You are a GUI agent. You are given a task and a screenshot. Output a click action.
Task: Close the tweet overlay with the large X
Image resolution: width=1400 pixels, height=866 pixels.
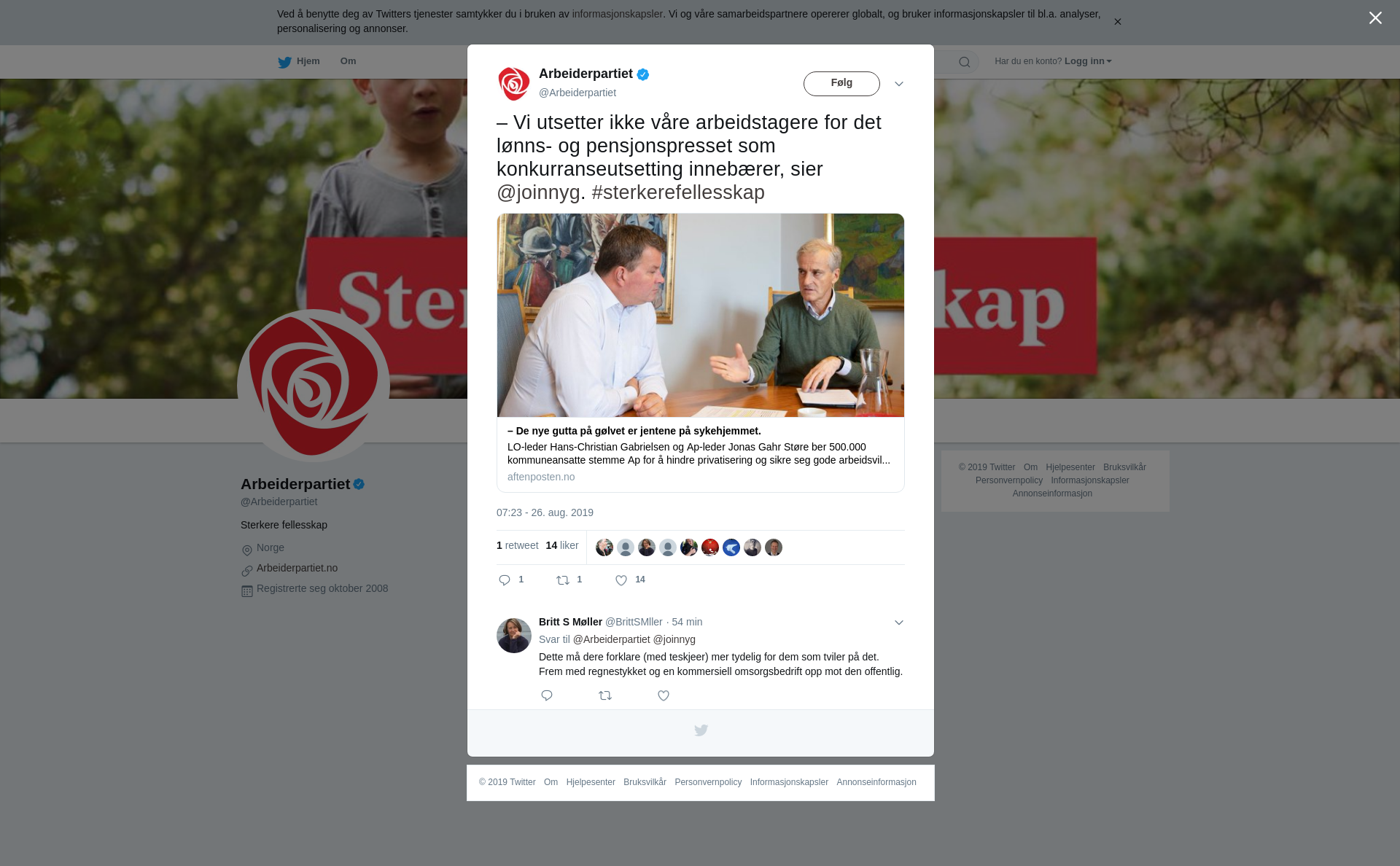click(x=1375, y=17)
